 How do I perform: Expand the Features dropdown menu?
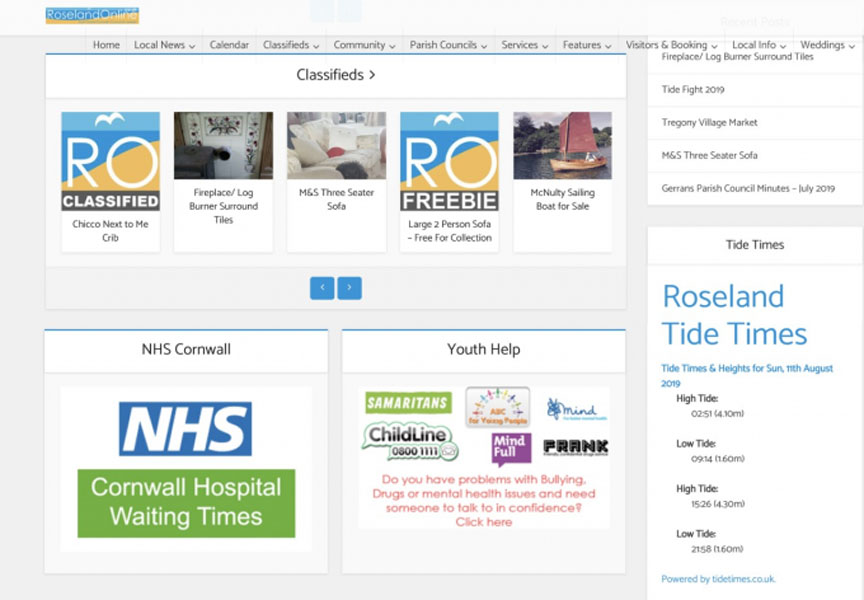click(587, 45)
